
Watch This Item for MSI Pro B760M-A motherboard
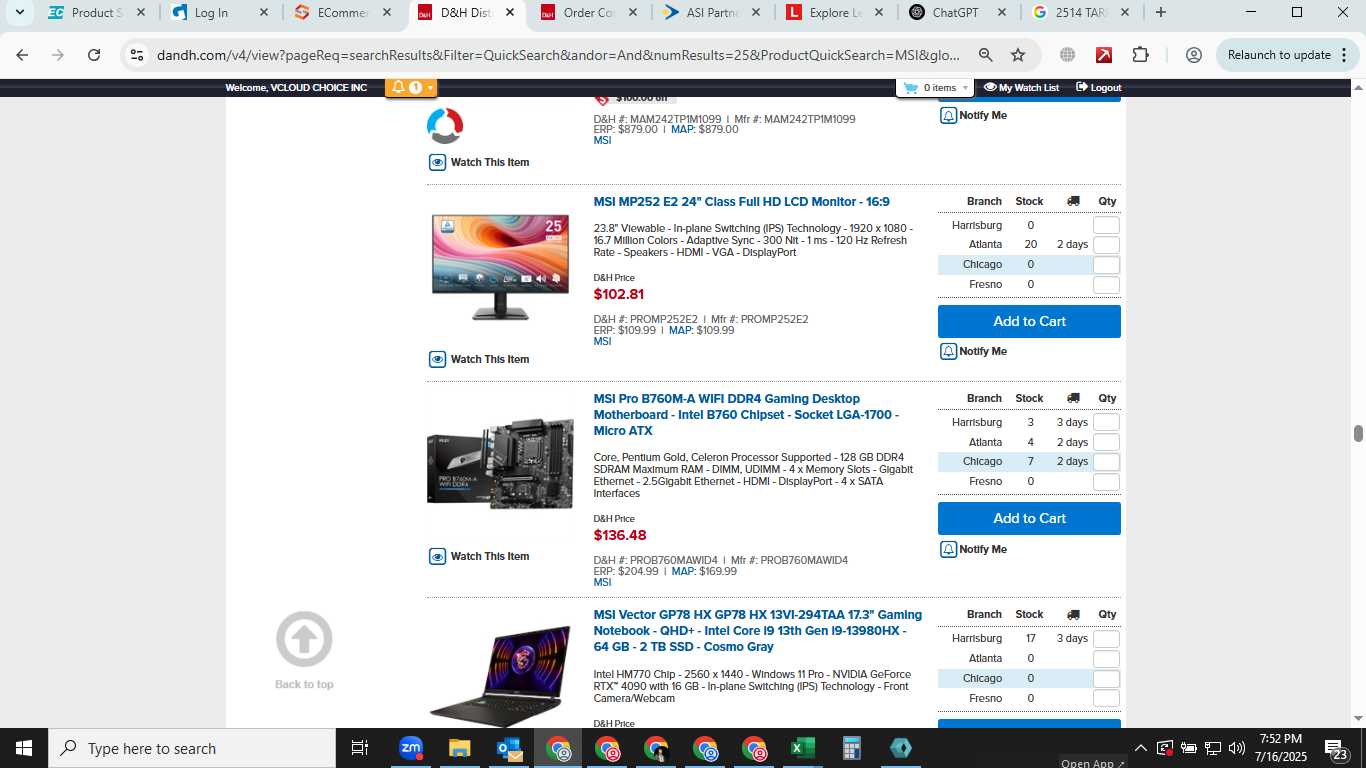479,556
